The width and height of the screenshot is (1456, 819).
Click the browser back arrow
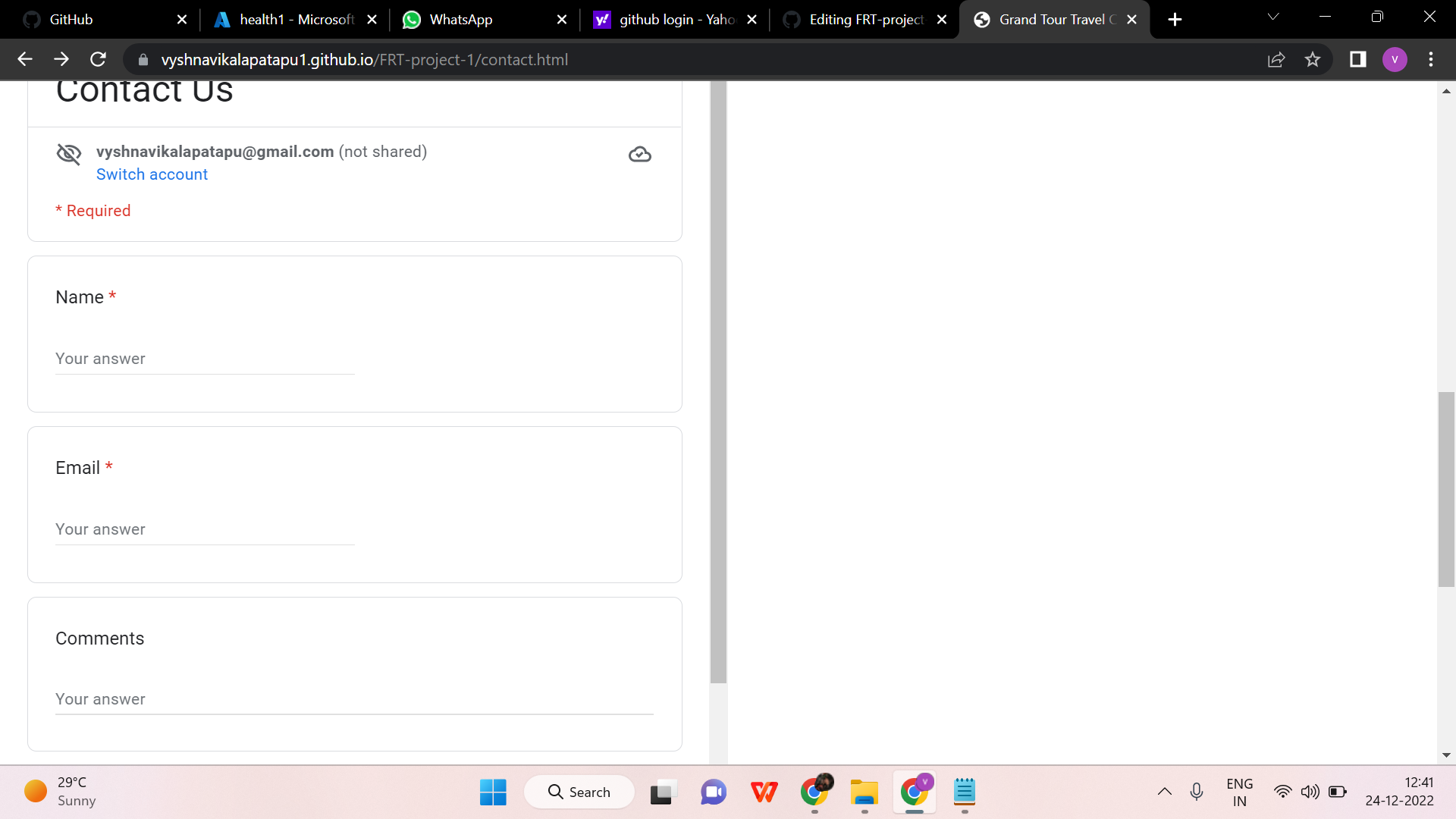click(25, 59)
